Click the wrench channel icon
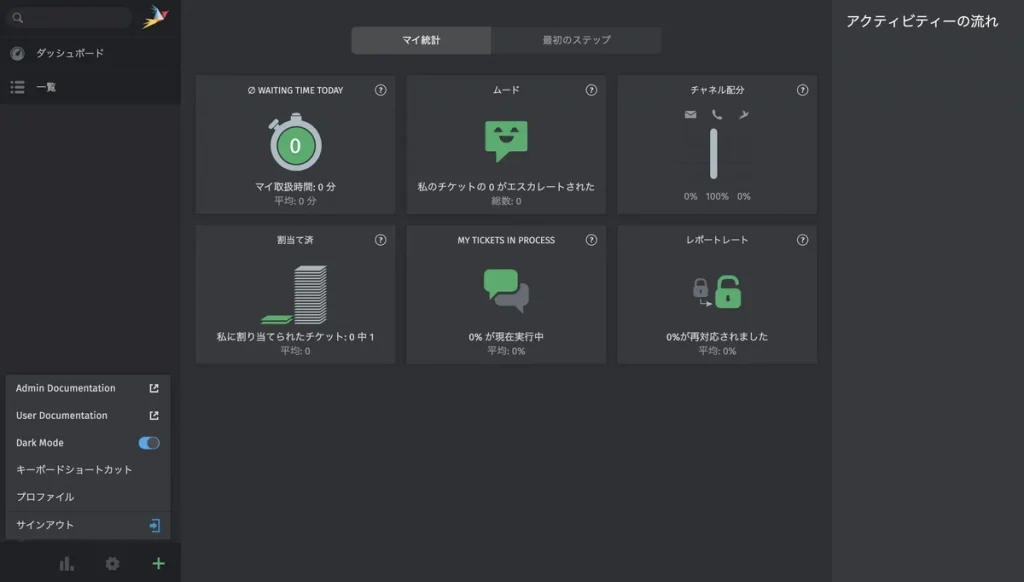This screenshot has width=1024, height=582. [744, 114]
